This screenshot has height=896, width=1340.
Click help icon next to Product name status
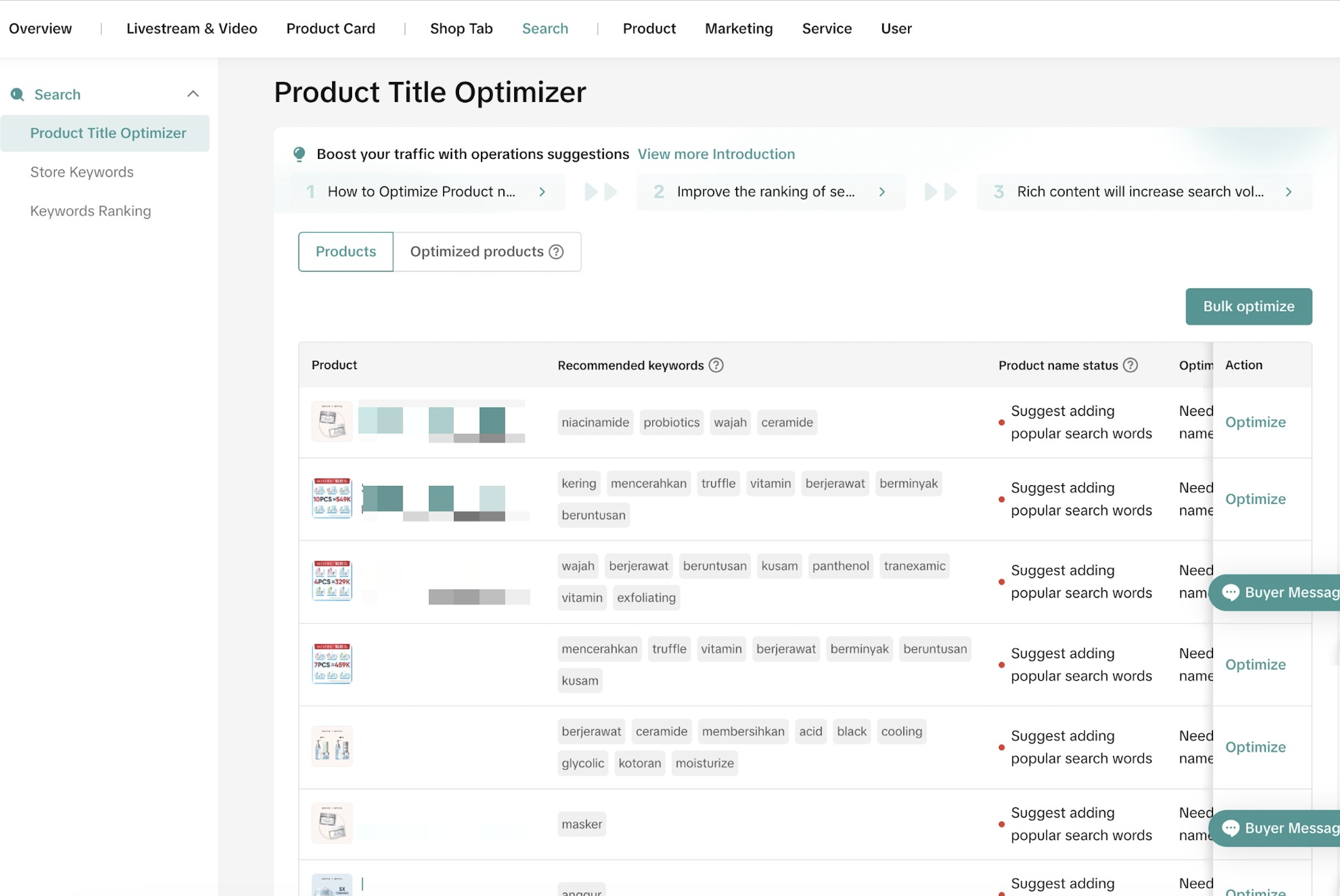point(1130,365)
